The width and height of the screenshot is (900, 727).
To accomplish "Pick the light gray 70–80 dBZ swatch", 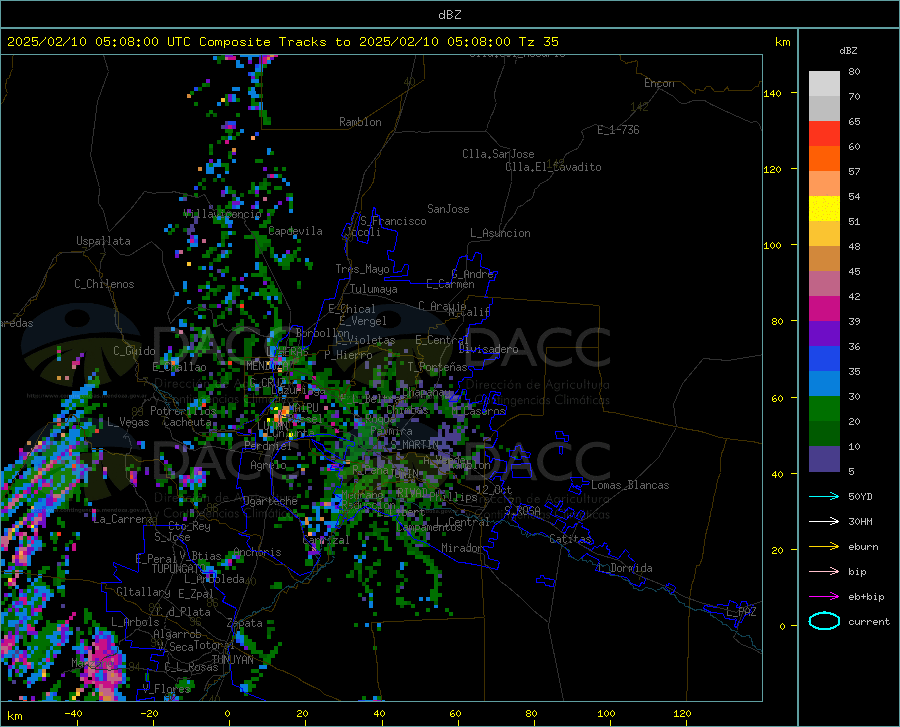I will 824,84.
